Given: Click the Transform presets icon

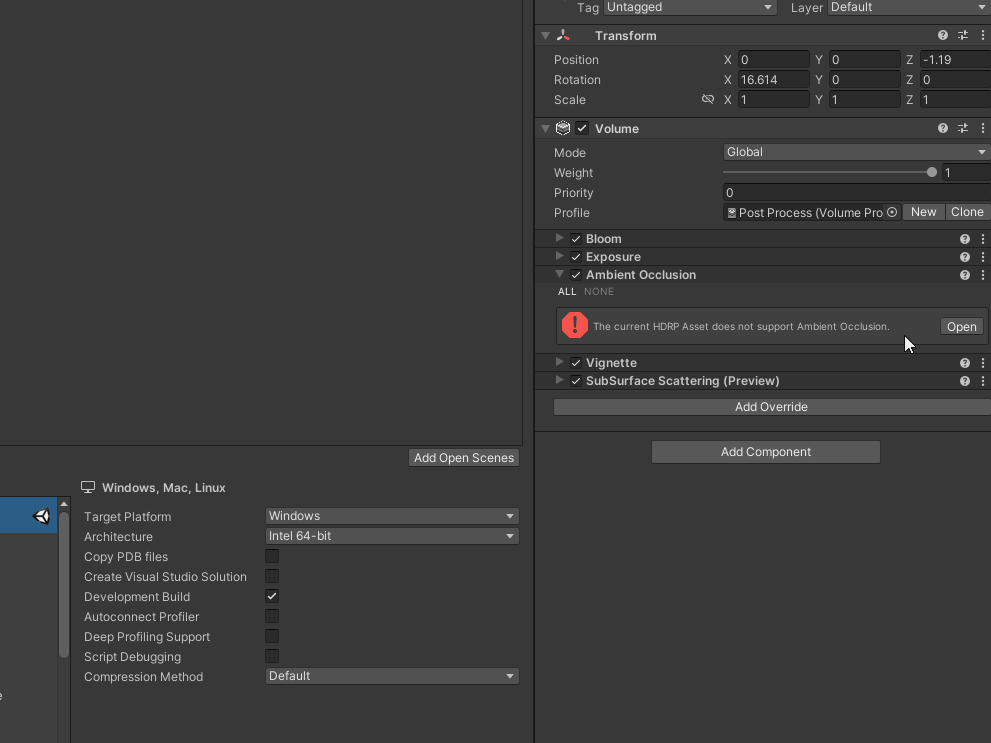Looking at the screenshot, I should [x=963, y=35].
